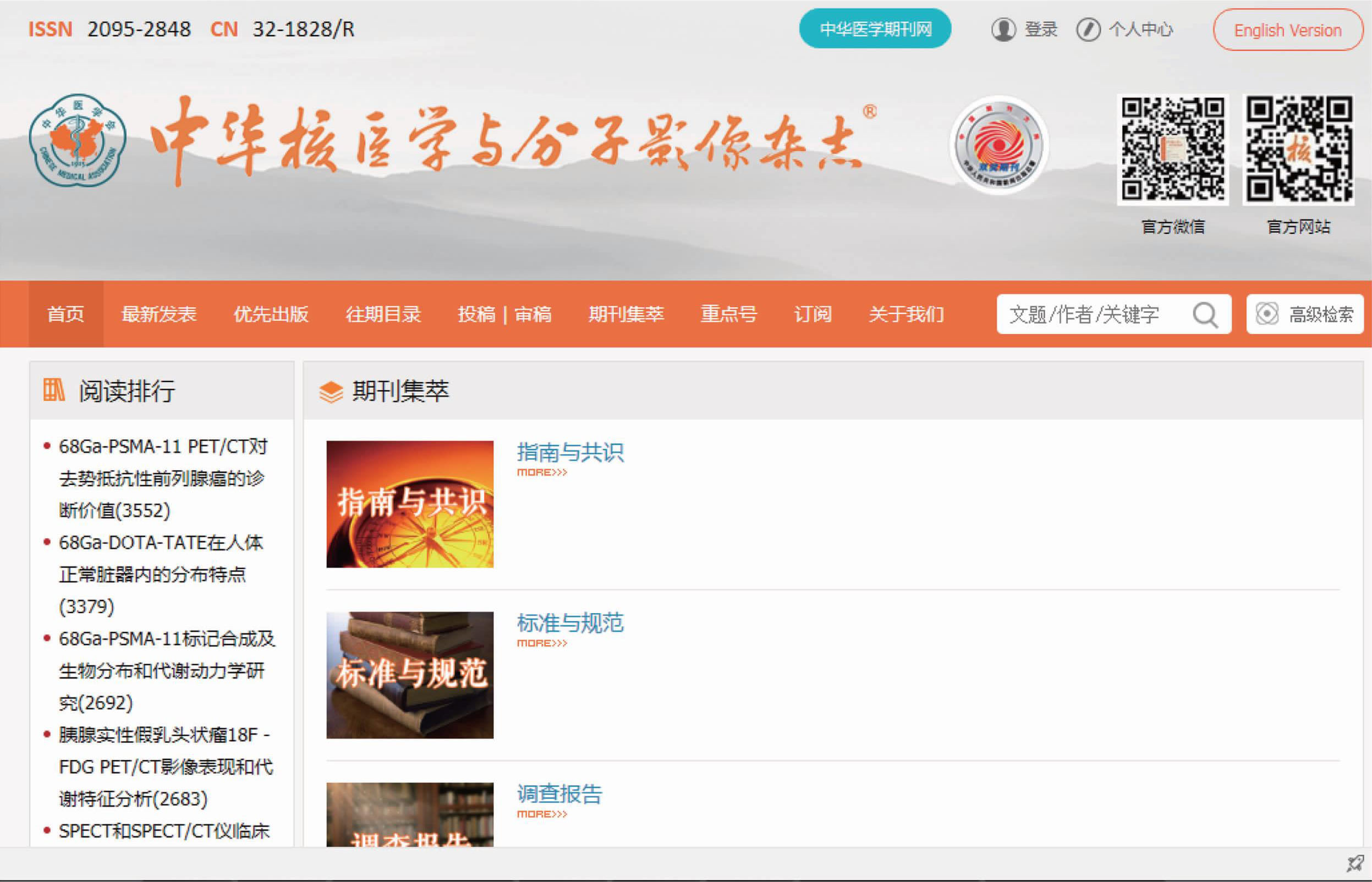
Task: Open the 优先出版 menu item
Action: click(271, 314)
